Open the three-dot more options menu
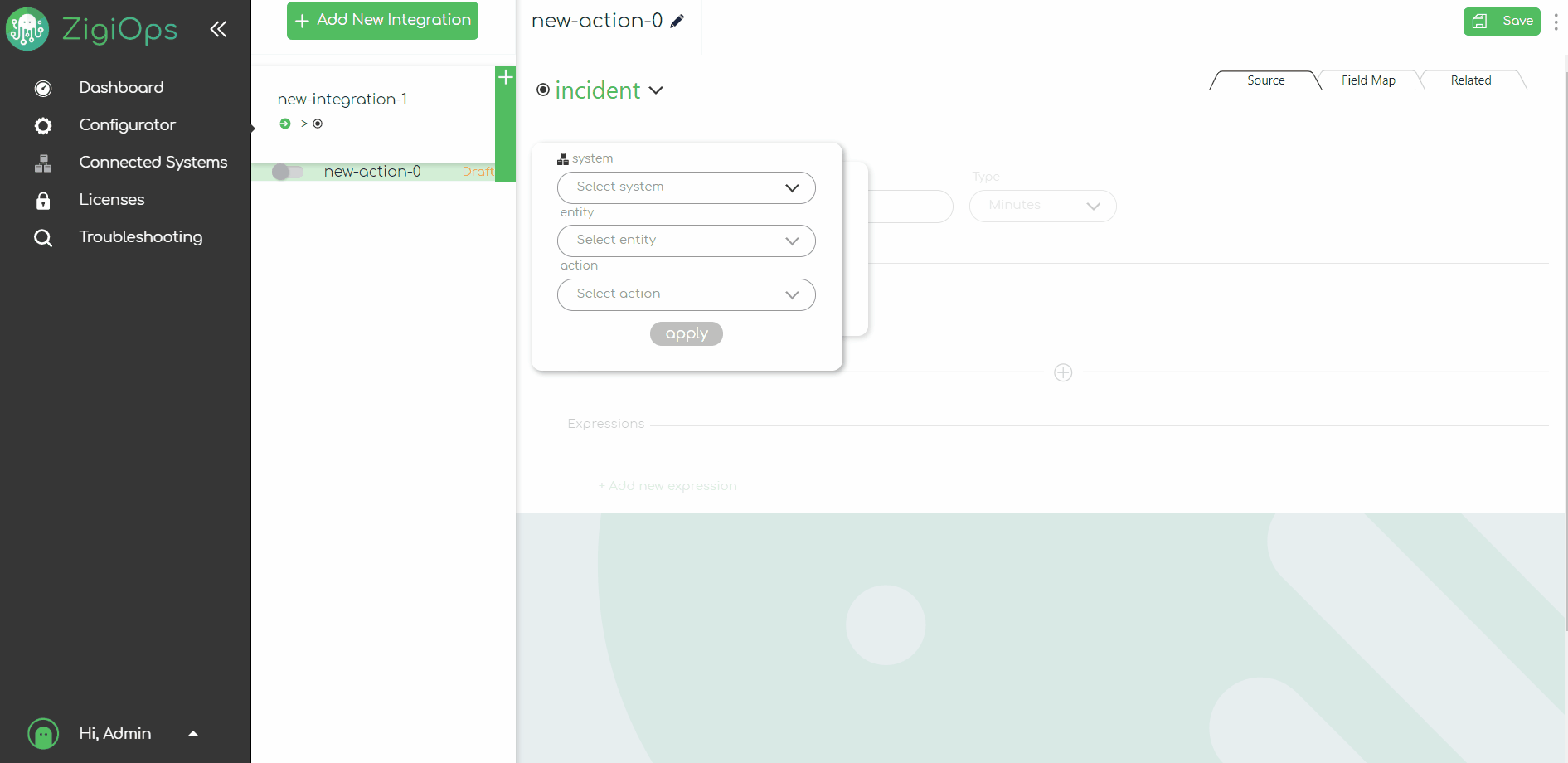The width and height of the screenshot is (1568, 763). pyautogui.click(x=1555, y=22)
